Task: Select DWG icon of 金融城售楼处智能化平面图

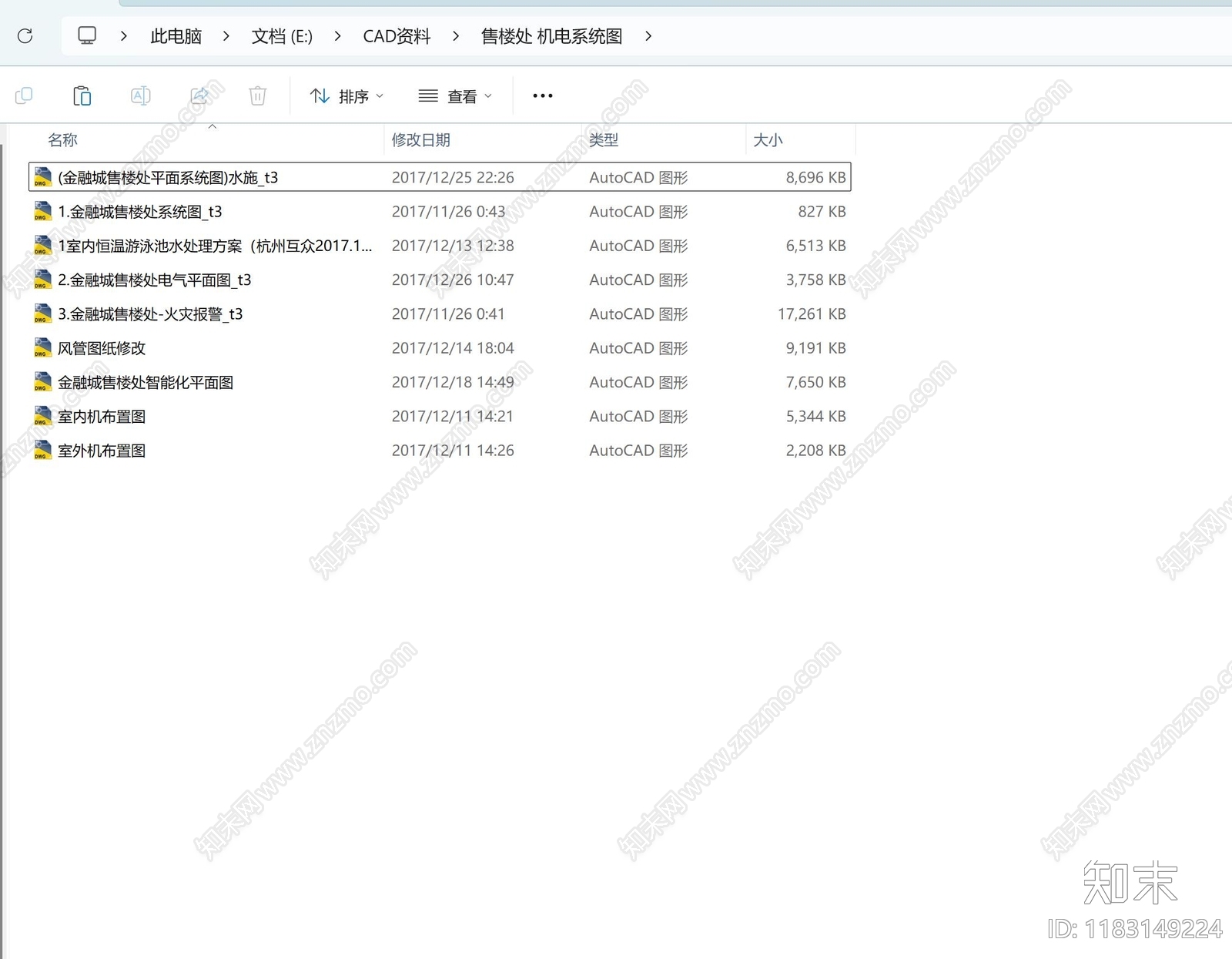Action: click(x=42, y=382)
